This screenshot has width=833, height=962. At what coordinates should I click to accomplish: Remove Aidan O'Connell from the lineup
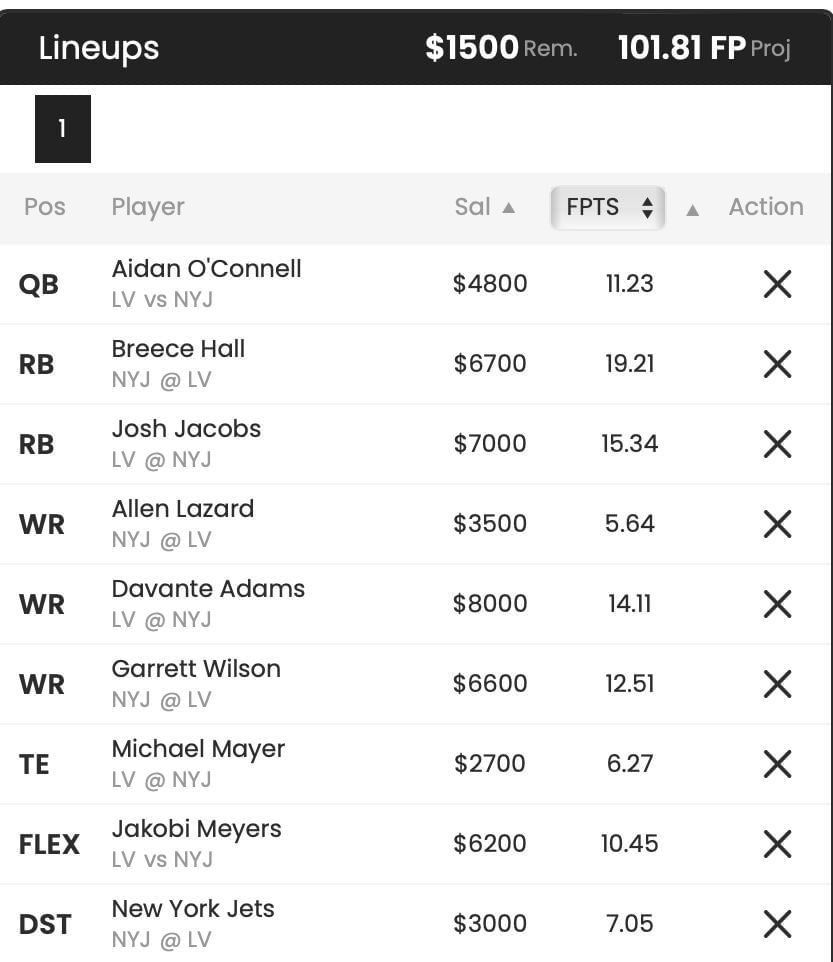[x=777, y=284]
